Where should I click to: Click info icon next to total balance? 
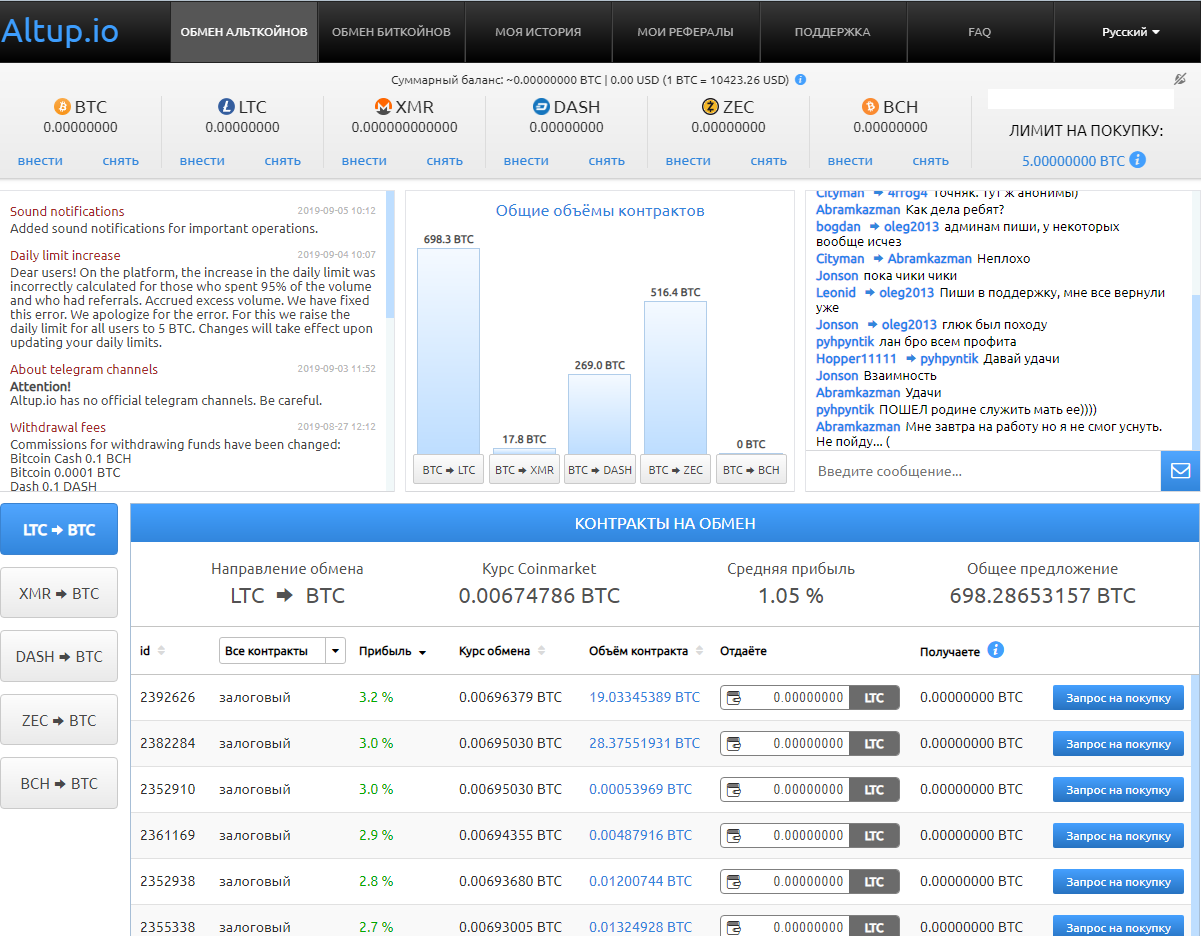point(801,79)
